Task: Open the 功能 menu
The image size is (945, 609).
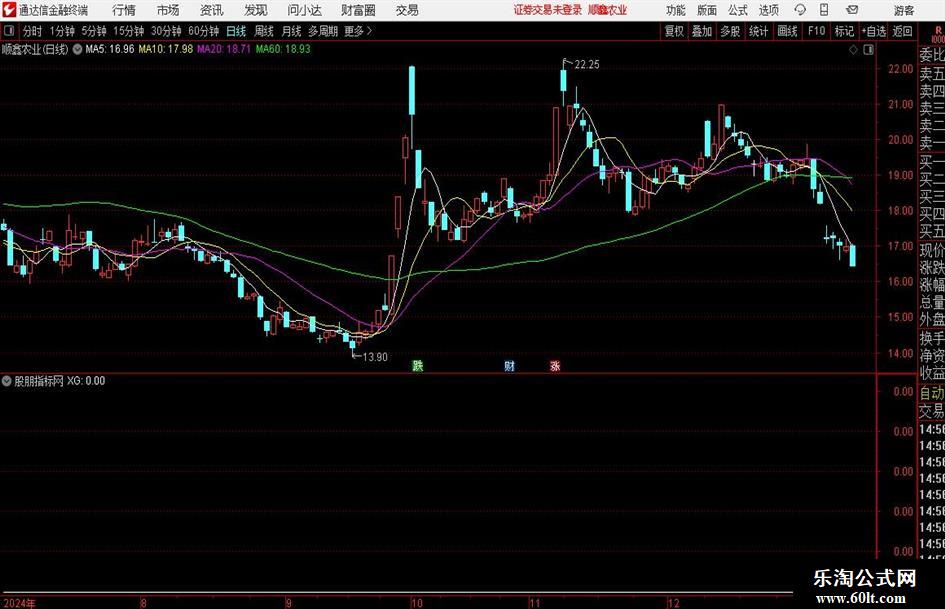Action: point(676,10)
